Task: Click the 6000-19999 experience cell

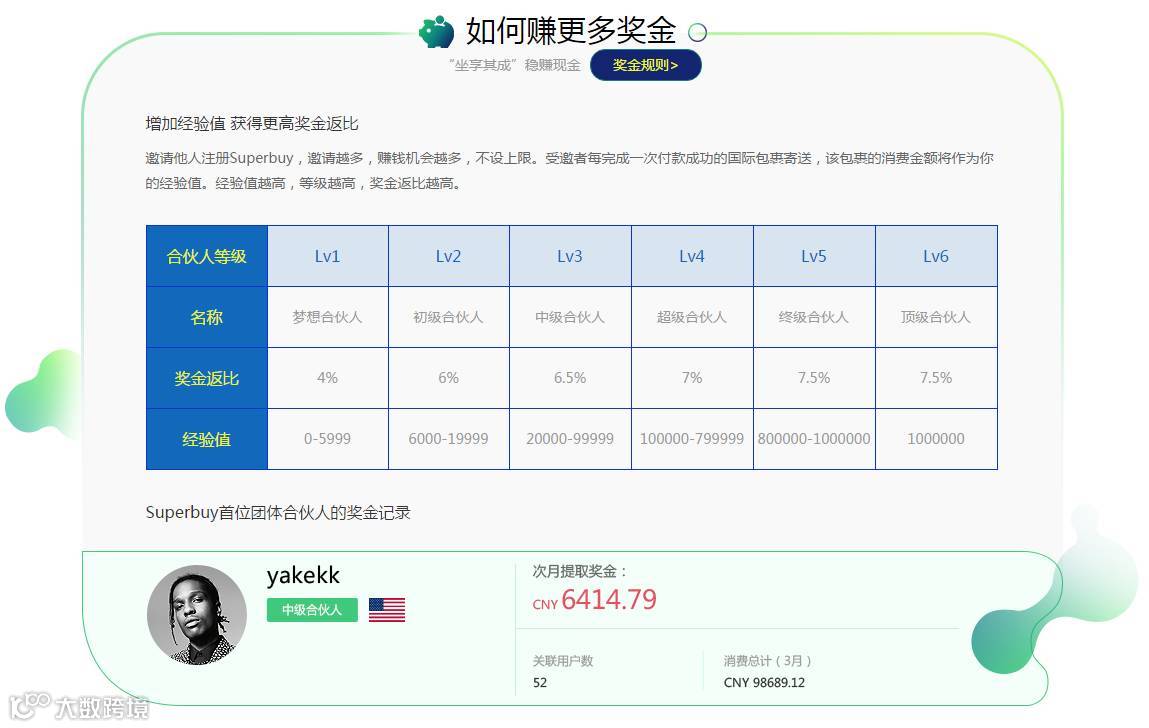Action: [x=448, y=438]
